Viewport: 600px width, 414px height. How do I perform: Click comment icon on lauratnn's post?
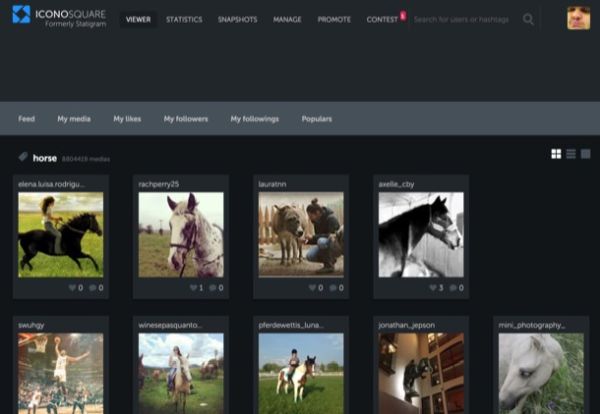click(x=331, y=288)
